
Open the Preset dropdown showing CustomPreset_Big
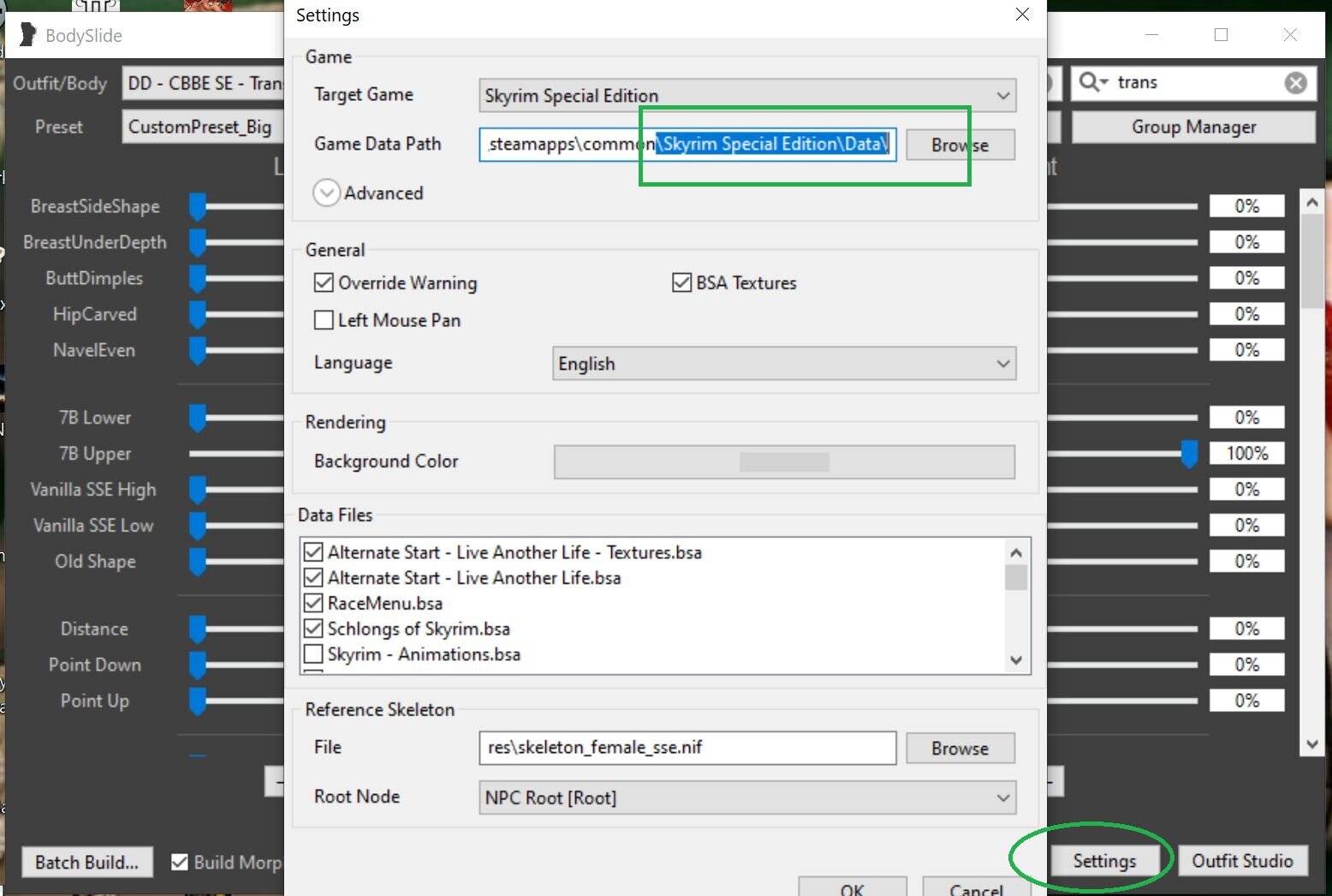(203, 127)
